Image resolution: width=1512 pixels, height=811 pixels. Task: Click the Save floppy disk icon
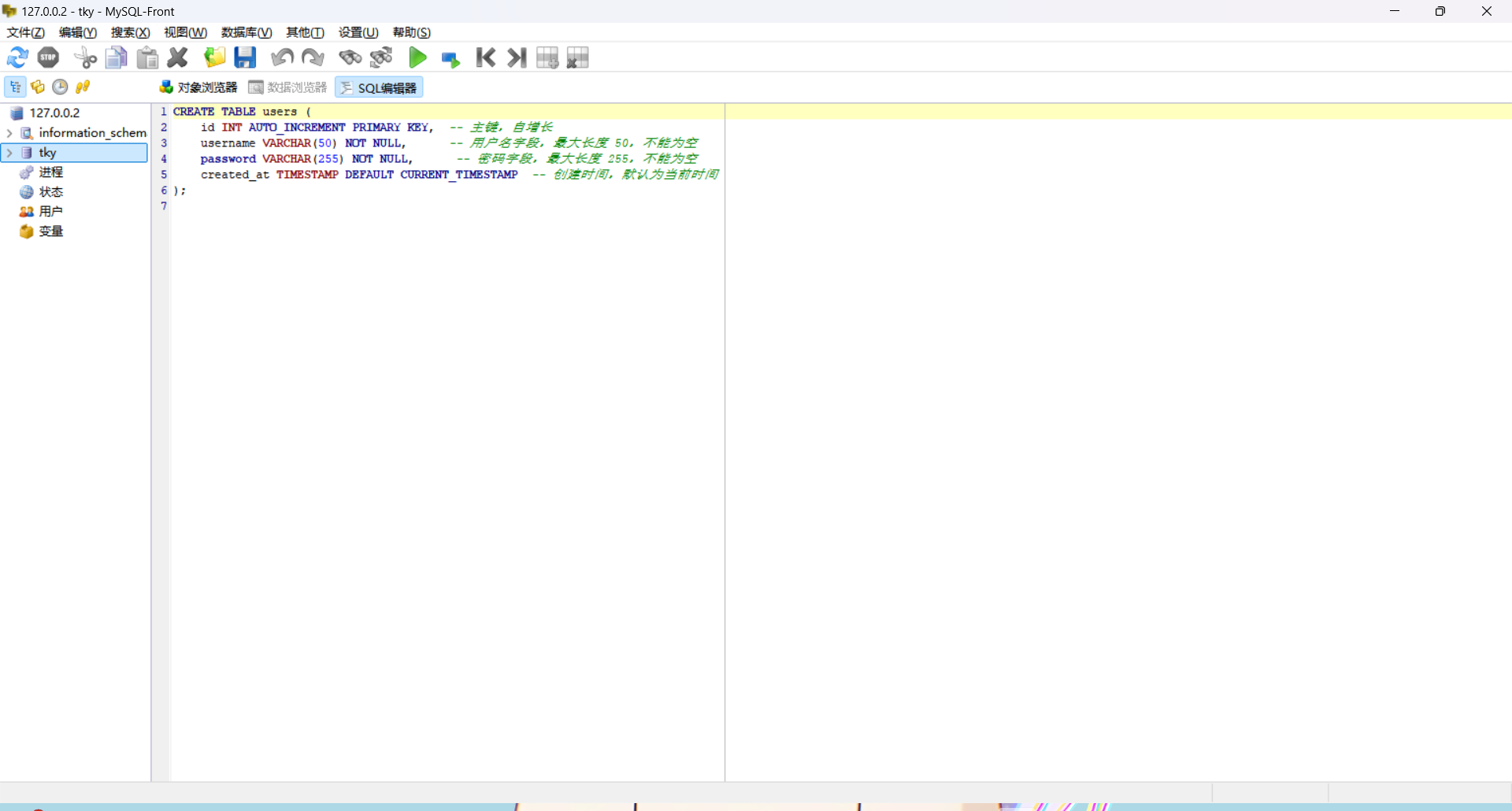point(246,57)
